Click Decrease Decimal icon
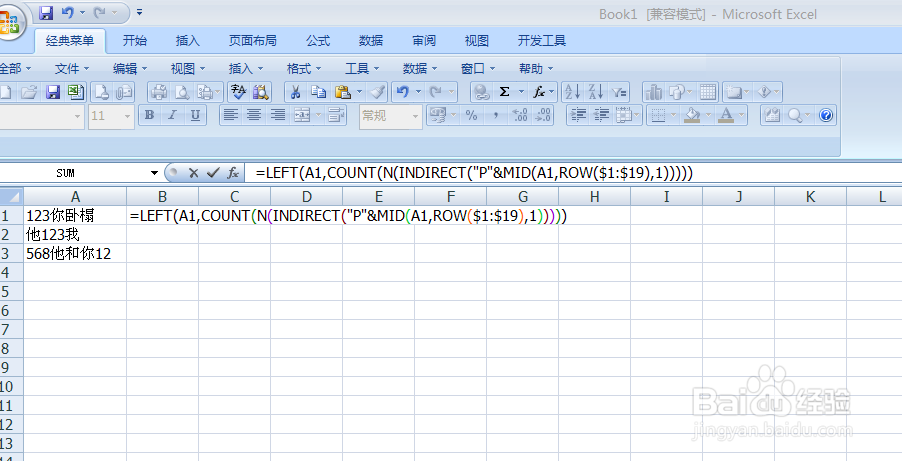 point(542,116)
